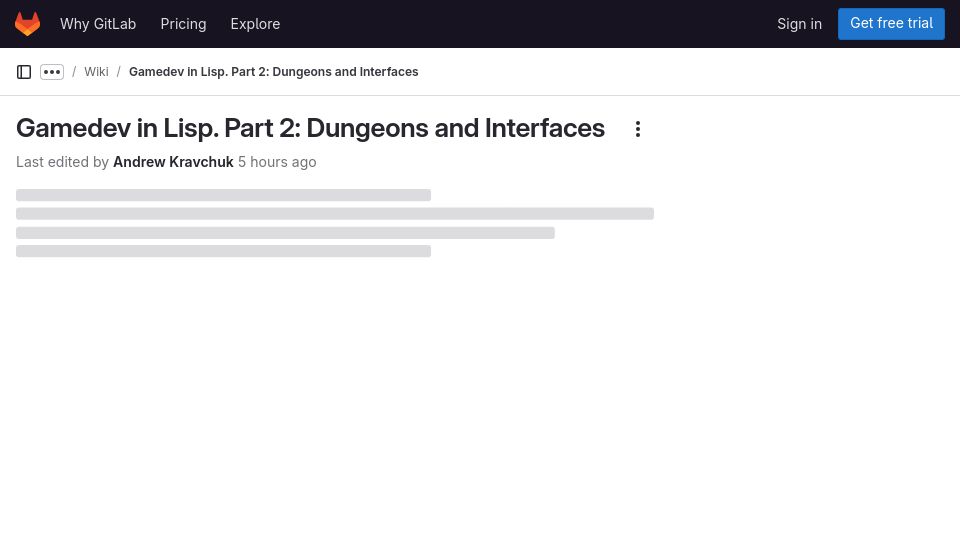Click the Sign in link
Viewport: 960px width, 540px height.
point(800,24)
